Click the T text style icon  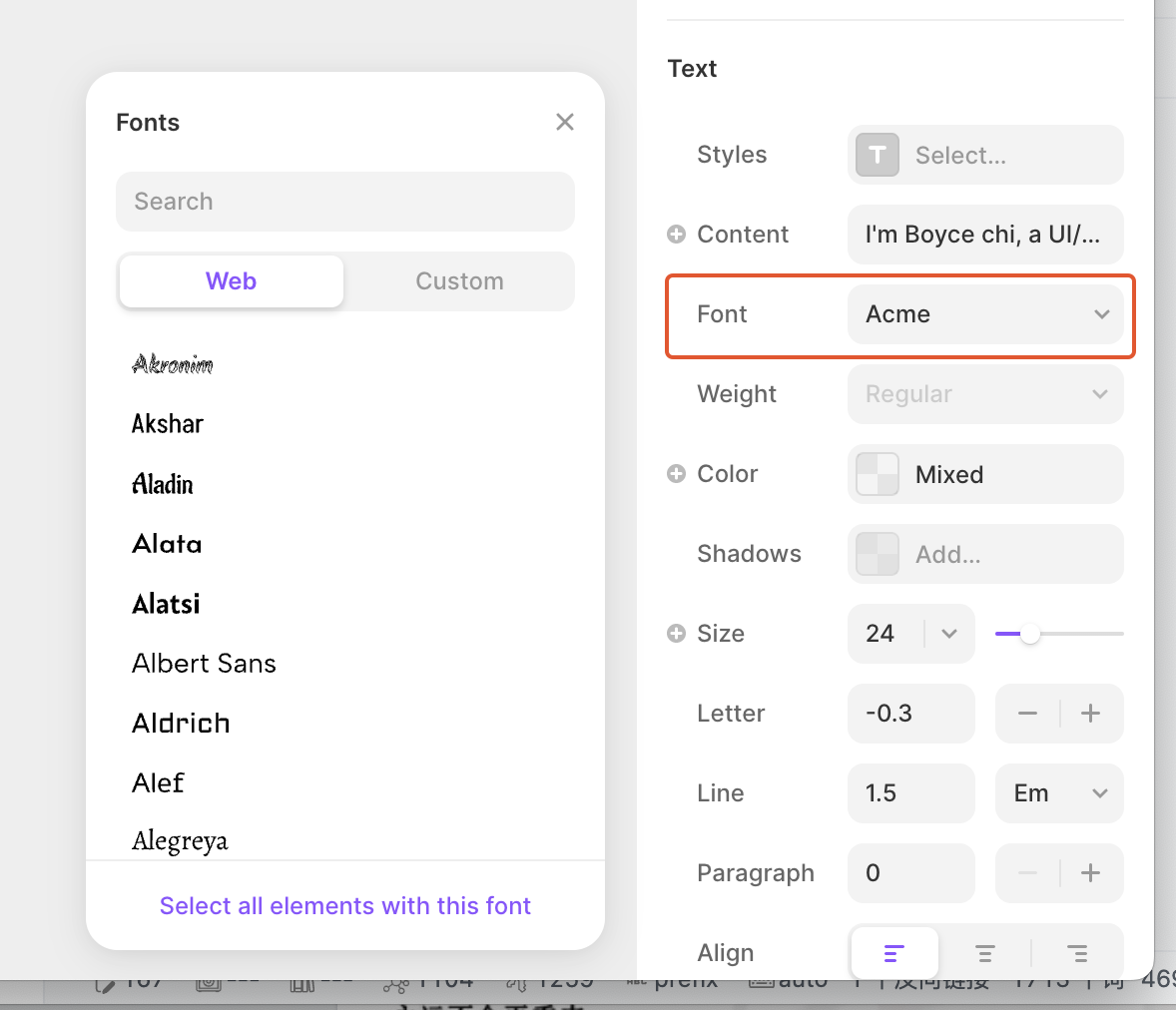pyautogui.click(x=878, y=155)
